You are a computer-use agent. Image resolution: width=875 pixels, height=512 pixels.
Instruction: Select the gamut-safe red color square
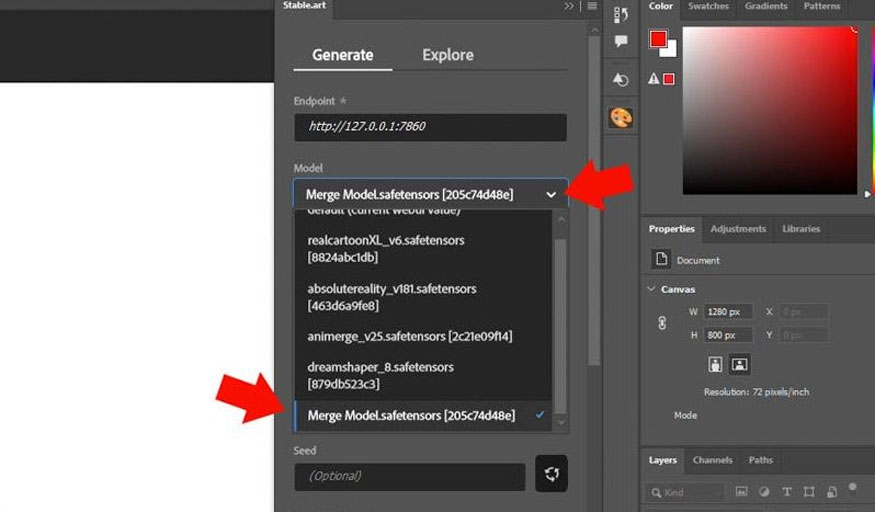click(x=669, y=79)
